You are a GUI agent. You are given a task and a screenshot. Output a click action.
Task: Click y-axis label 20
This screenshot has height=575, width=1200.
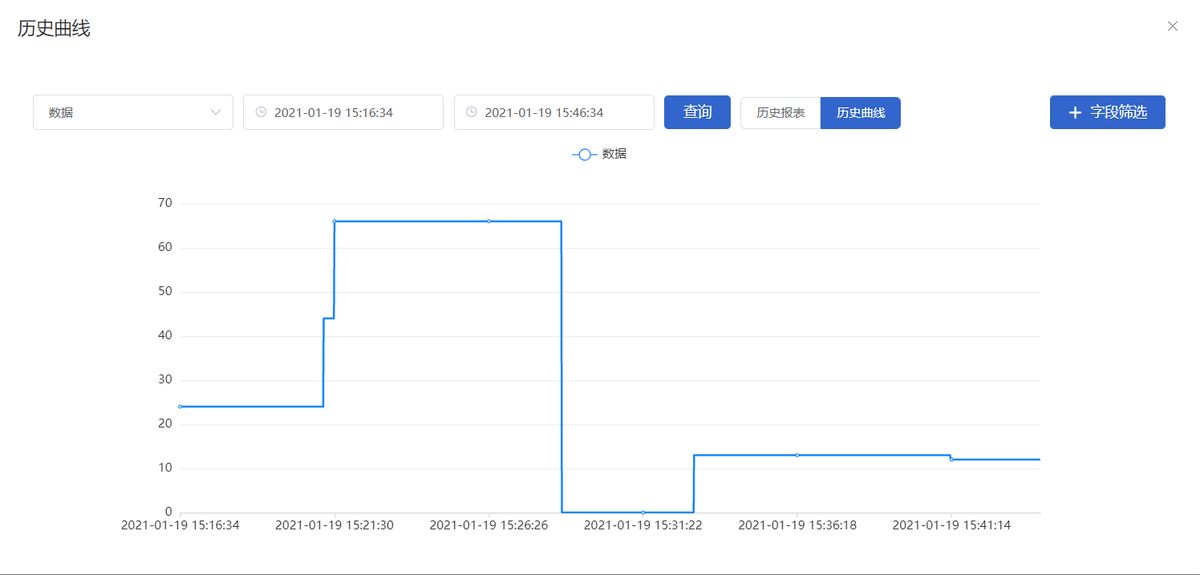[x=165, y=423]
